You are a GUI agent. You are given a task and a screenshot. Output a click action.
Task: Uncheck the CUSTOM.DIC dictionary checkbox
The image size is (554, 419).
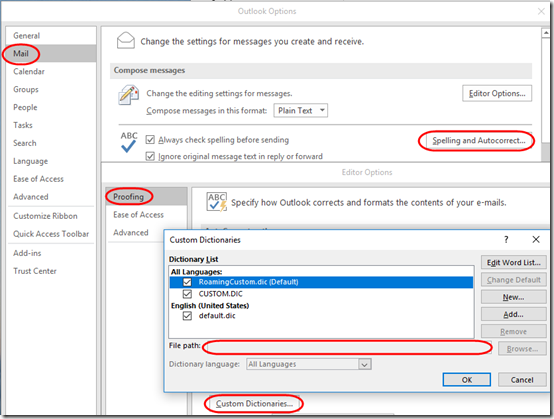(x=187, y=294)
